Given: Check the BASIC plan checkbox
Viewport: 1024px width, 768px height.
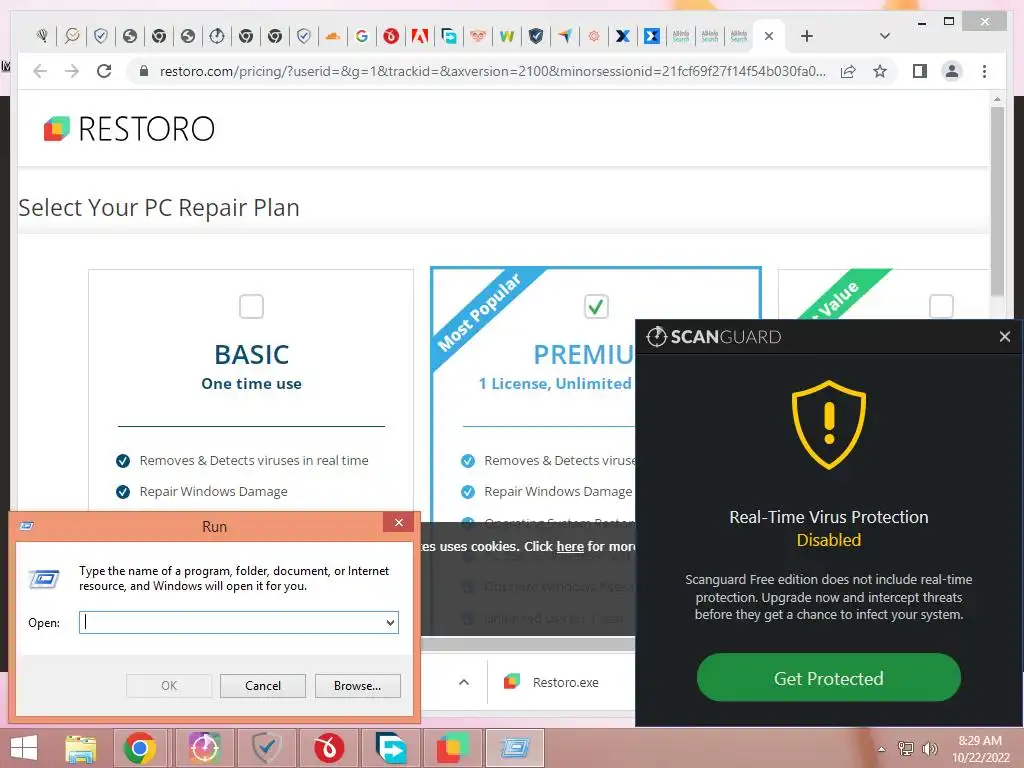Looking at the screenshot, I should pyautogui.click(x=251, y=306).
